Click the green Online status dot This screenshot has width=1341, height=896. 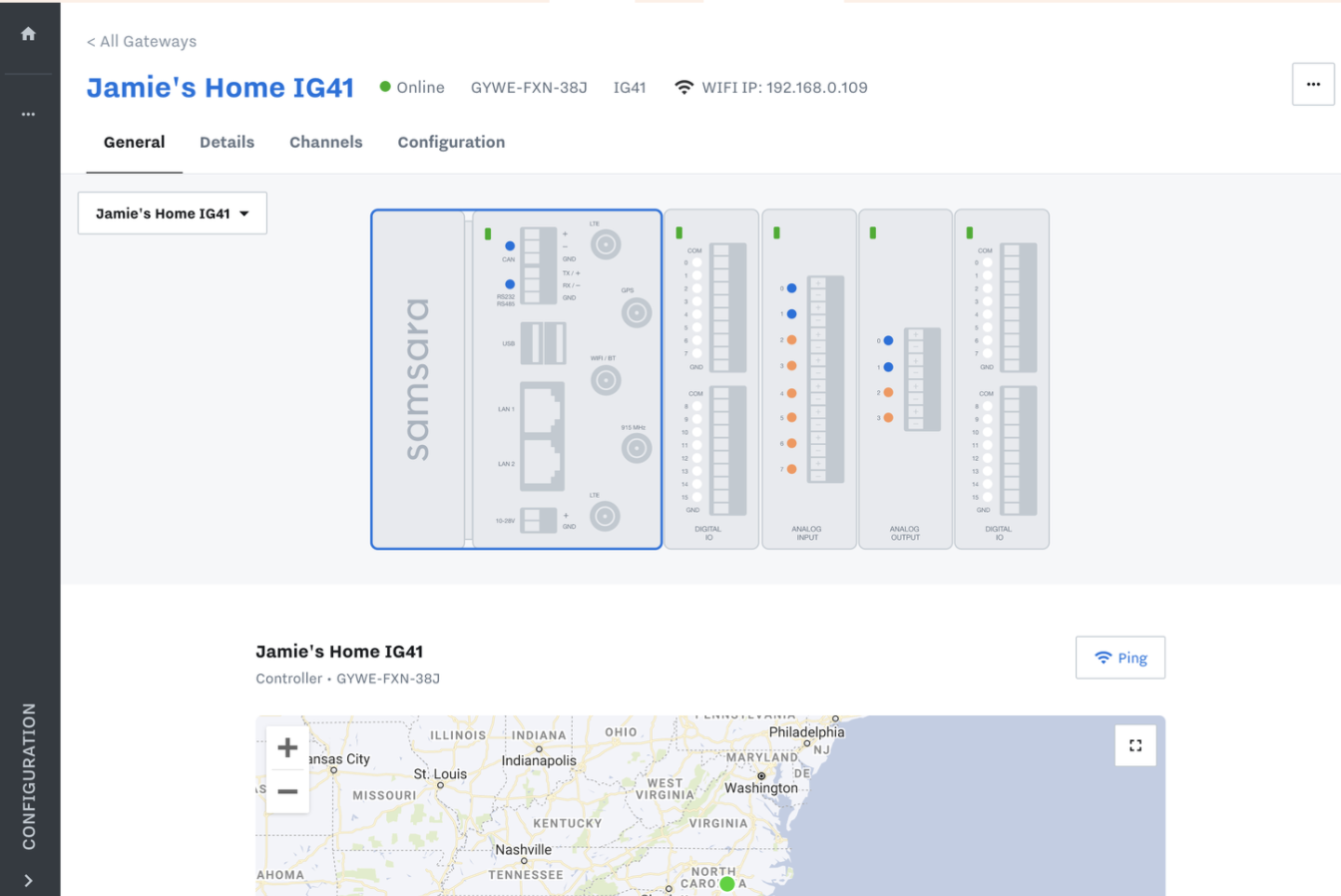pyautogui.click(x=385, y=87)
